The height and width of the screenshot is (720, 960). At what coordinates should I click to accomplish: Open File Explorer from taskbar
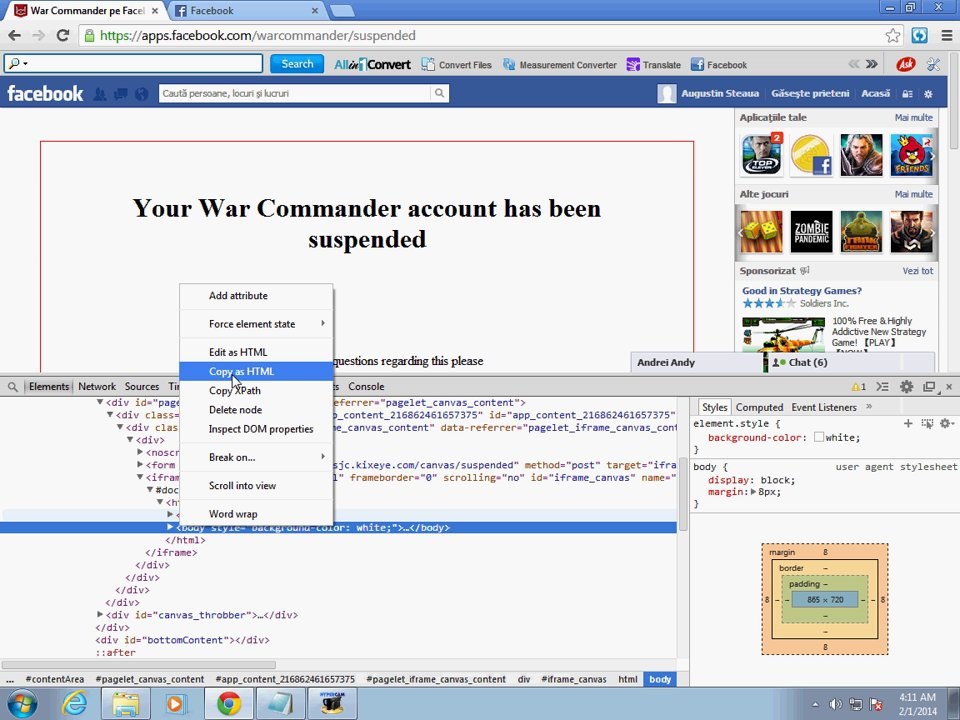coord(125,703)
